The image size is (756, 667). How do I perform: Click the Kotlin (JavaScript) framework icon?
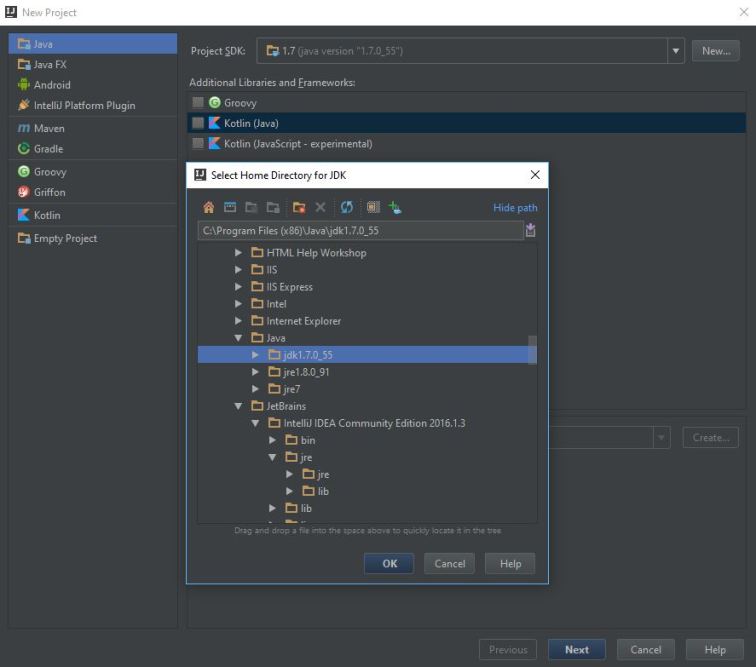pos(215,143)
